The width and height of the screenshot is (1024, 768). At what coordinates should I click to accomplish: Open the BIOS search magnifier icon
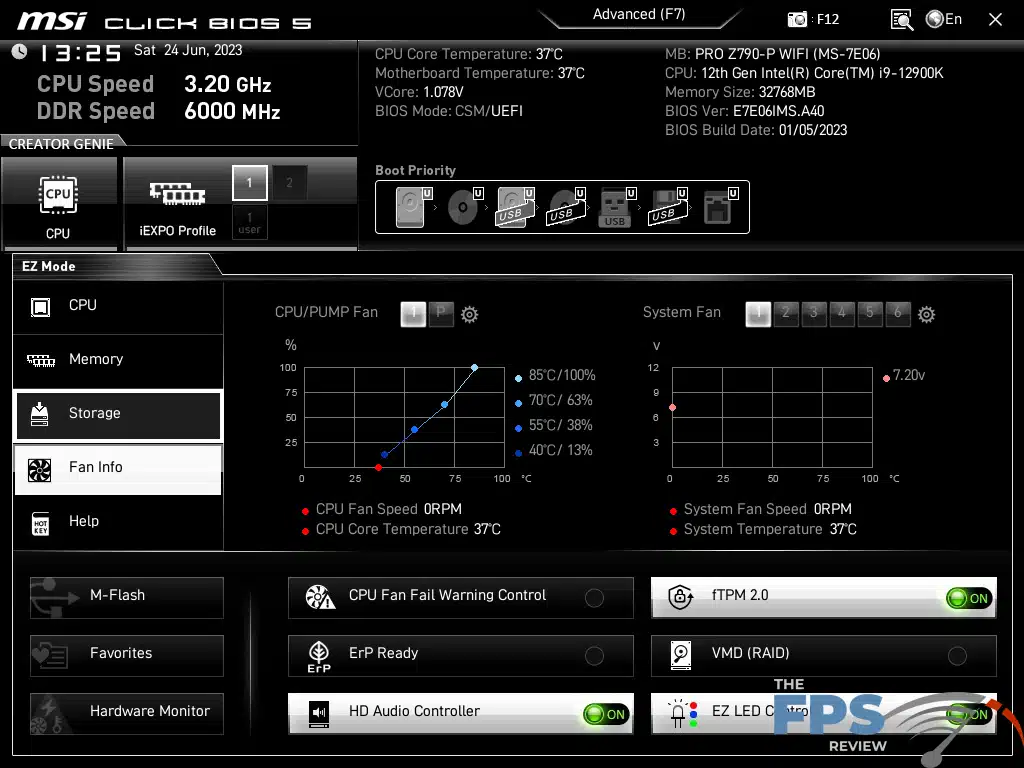click(x=901, y=20)
